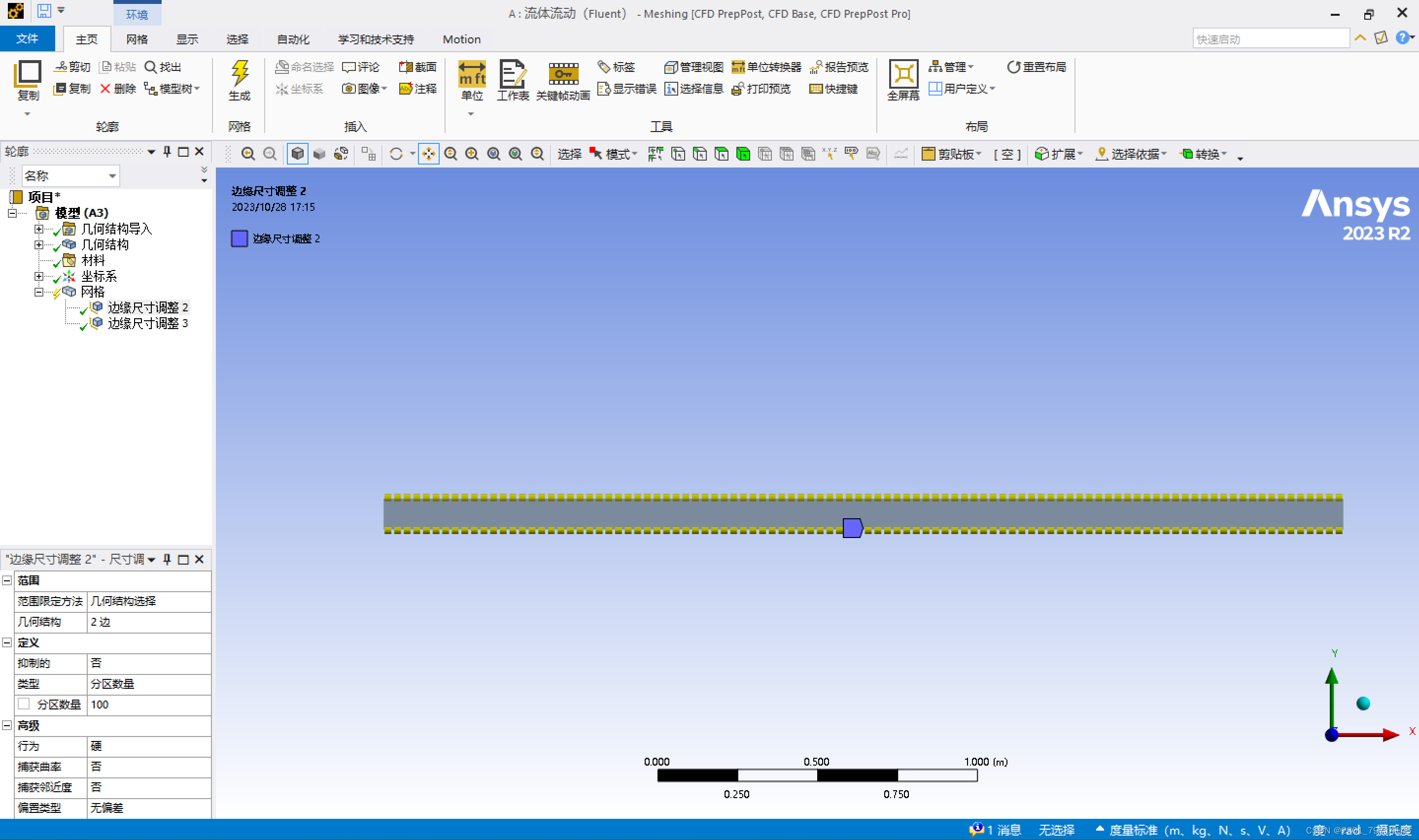Collapse the 范围 section in details panel

7,580
